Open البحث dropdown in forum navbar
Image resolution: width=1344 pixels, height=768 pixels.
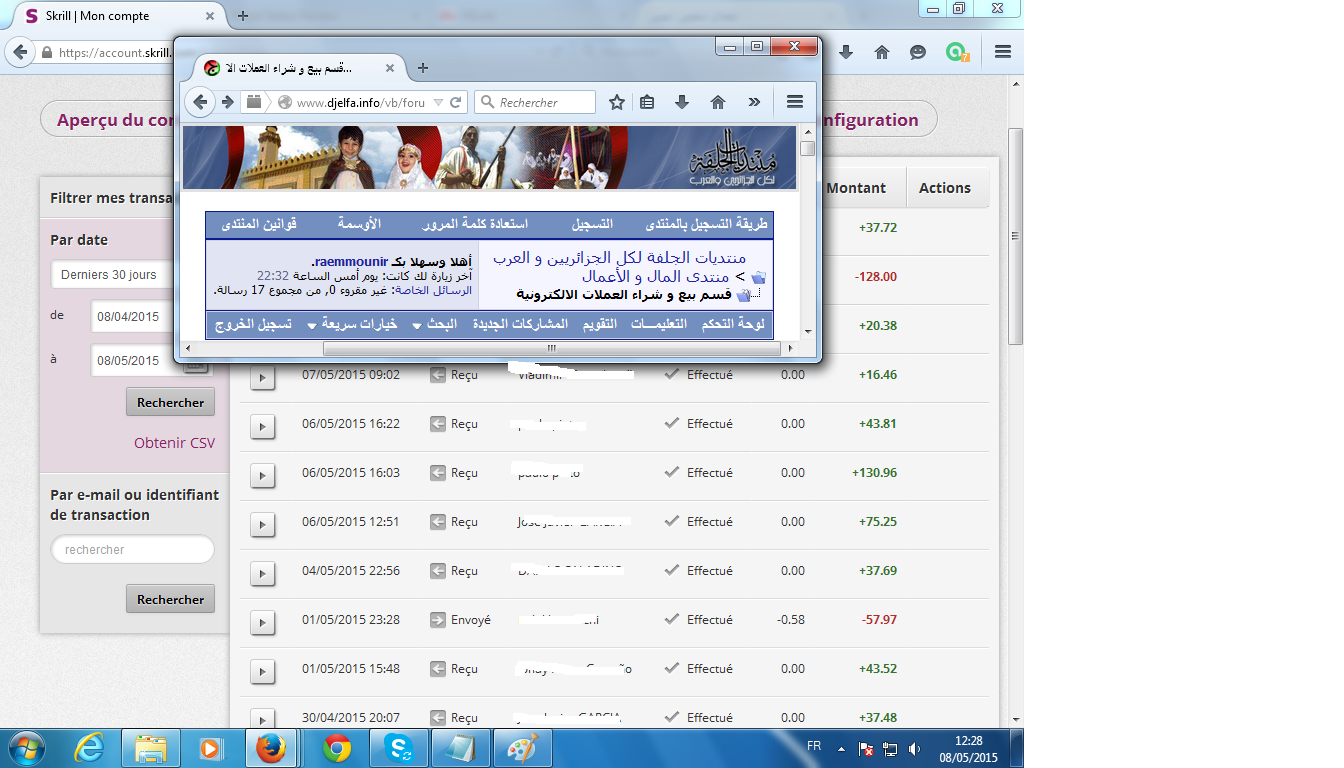[x=435, y=324]
